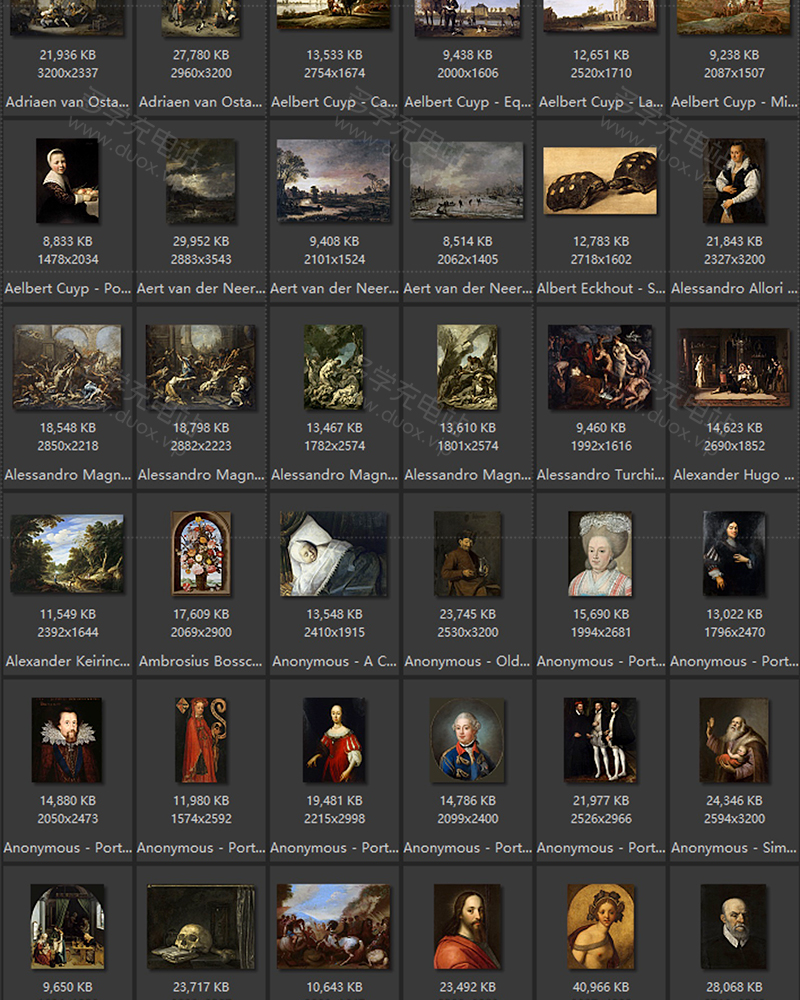The width and height of the screenshot is (800, 1000).
Task: Select the Anonymous ruff-collar portrait, 14,880 KB
Action: [67, 740]
